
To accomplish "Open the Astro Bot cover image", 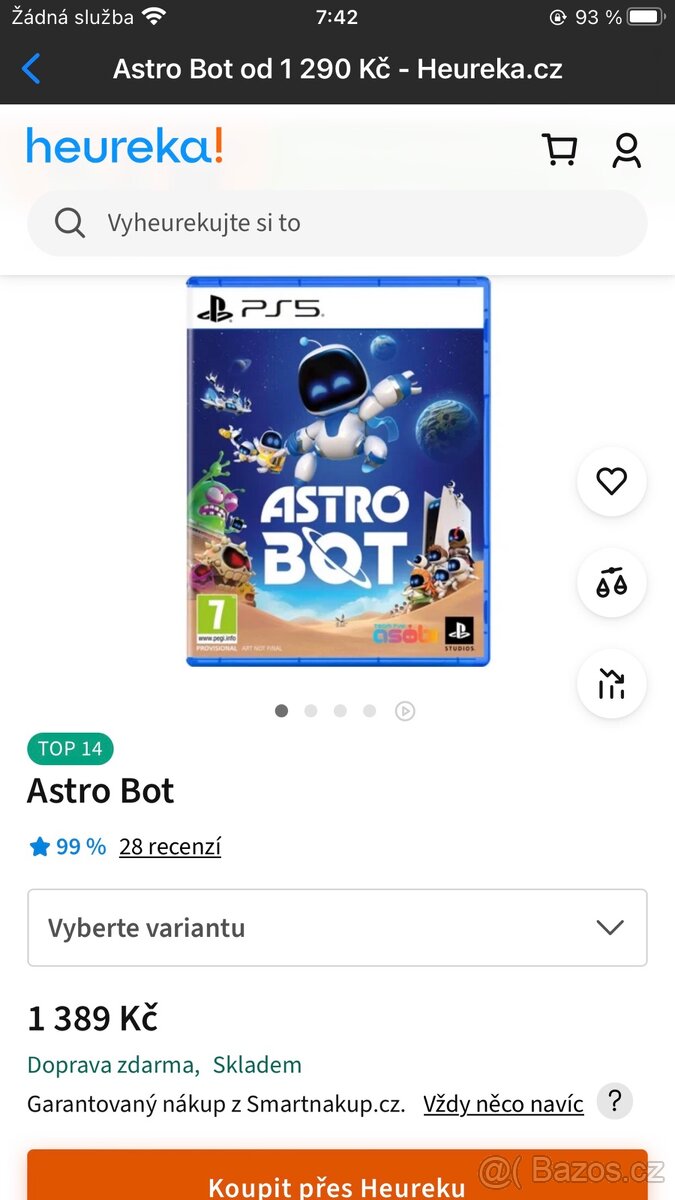I will pos(338,471).
